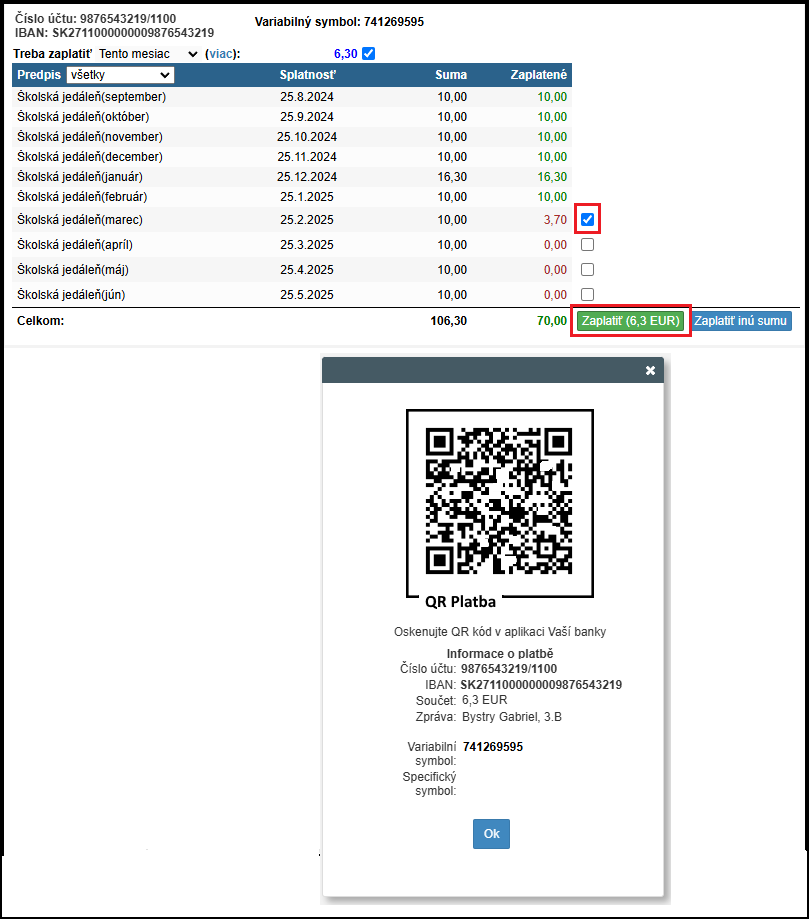
Task: Click the due date 25.12.2024
Action: click(x=307, y=176)
